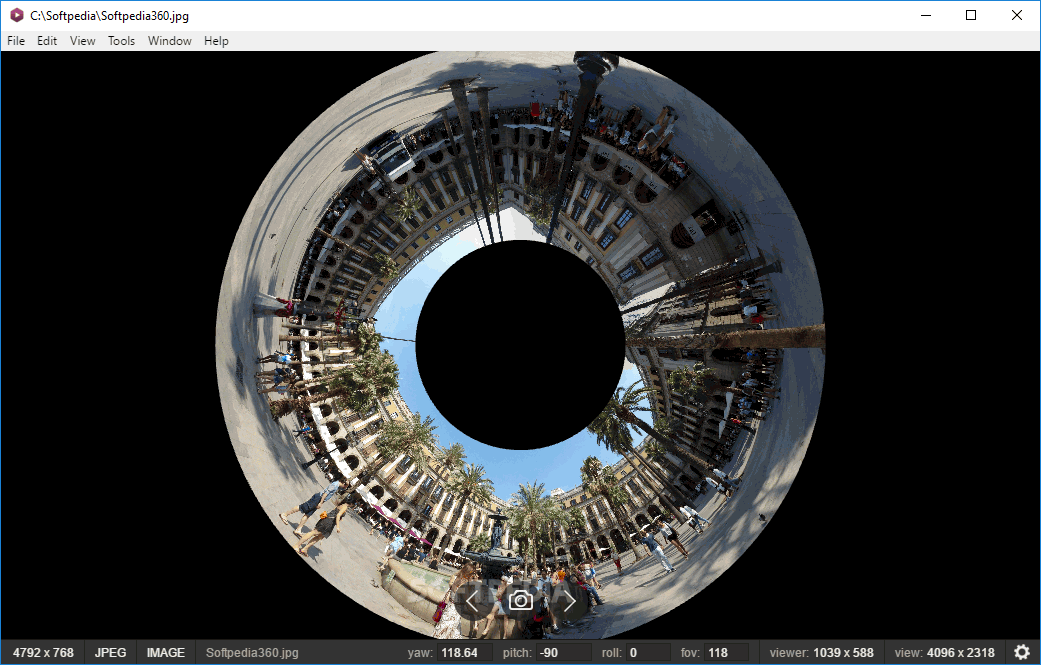
Task: Click the yaw value field 118.64
Action: (465, 652)
